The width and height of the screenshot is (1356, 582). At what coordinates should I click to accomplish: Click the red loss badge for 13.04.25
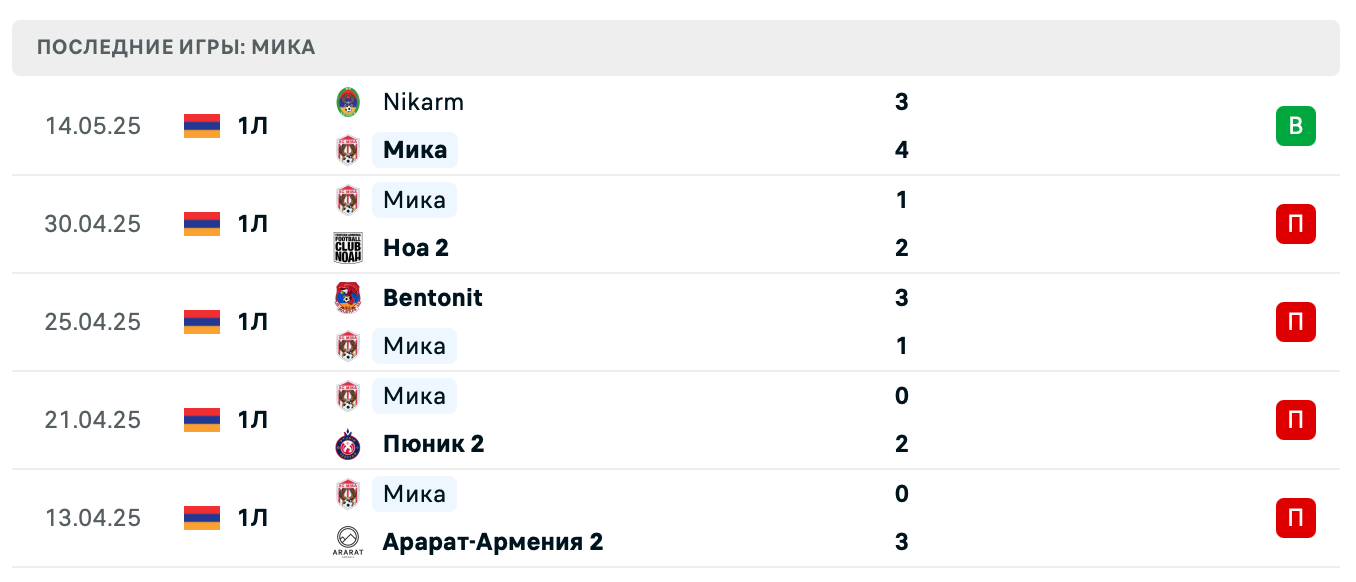click(1295, 518)
